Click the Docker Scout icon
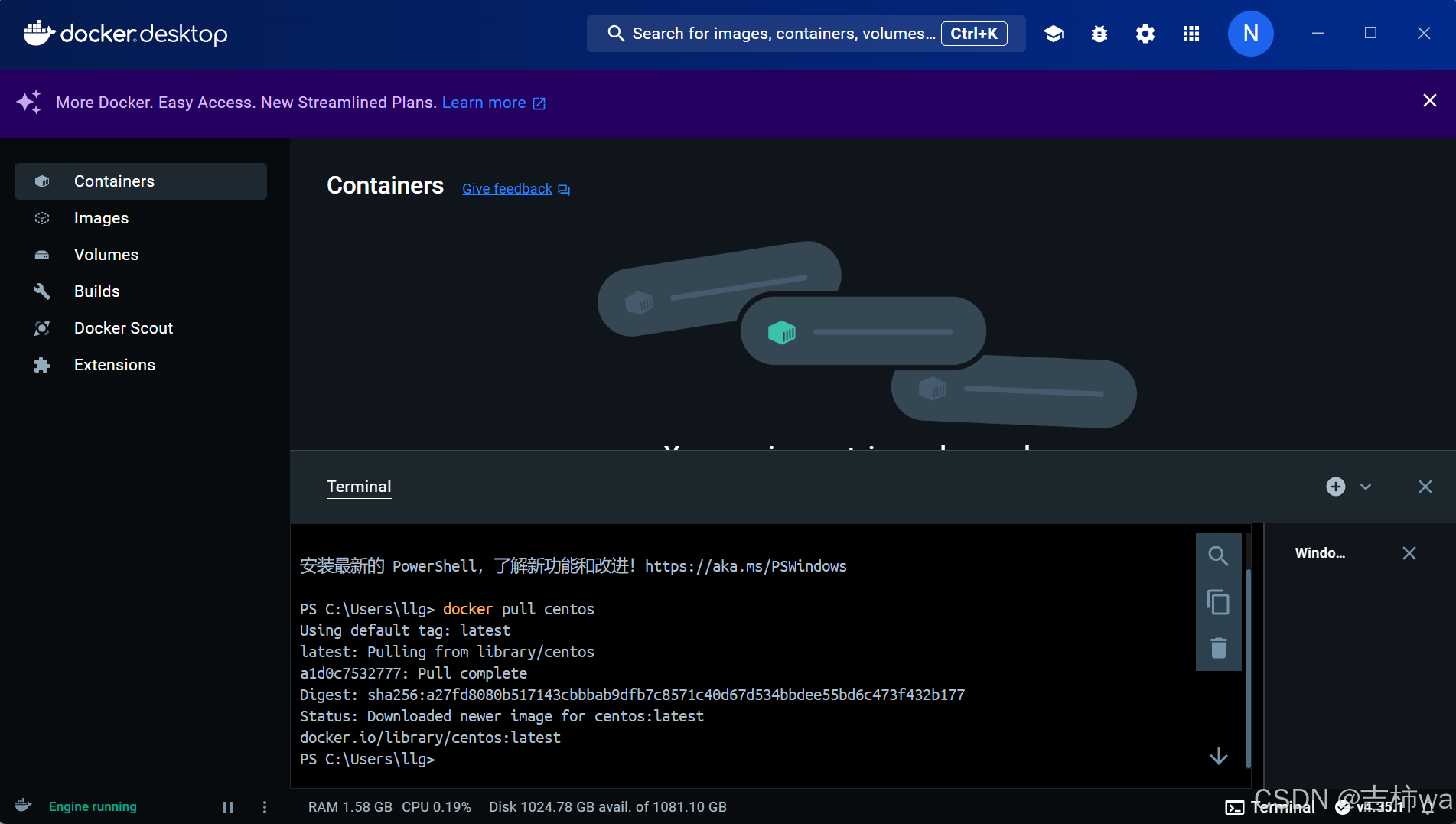1456x824 pixels. (x=42, y=328)
